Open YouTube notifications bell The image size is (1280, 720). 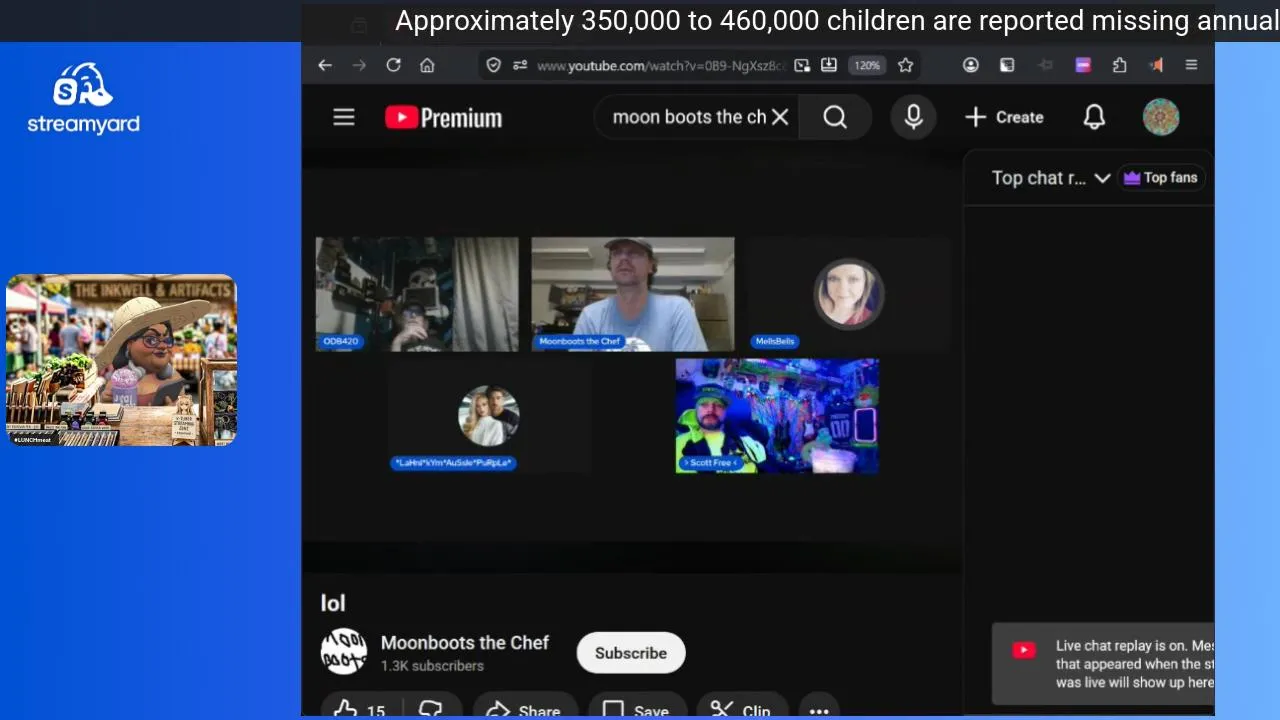point(1094,117)
